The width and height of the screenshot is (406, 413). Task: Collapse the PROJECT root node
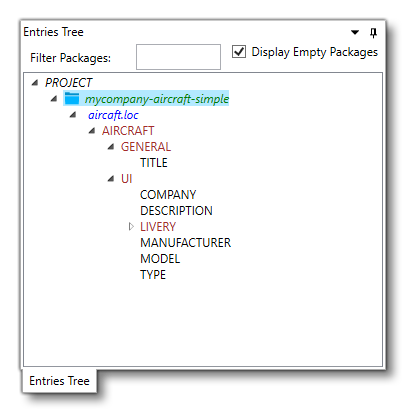35,82
